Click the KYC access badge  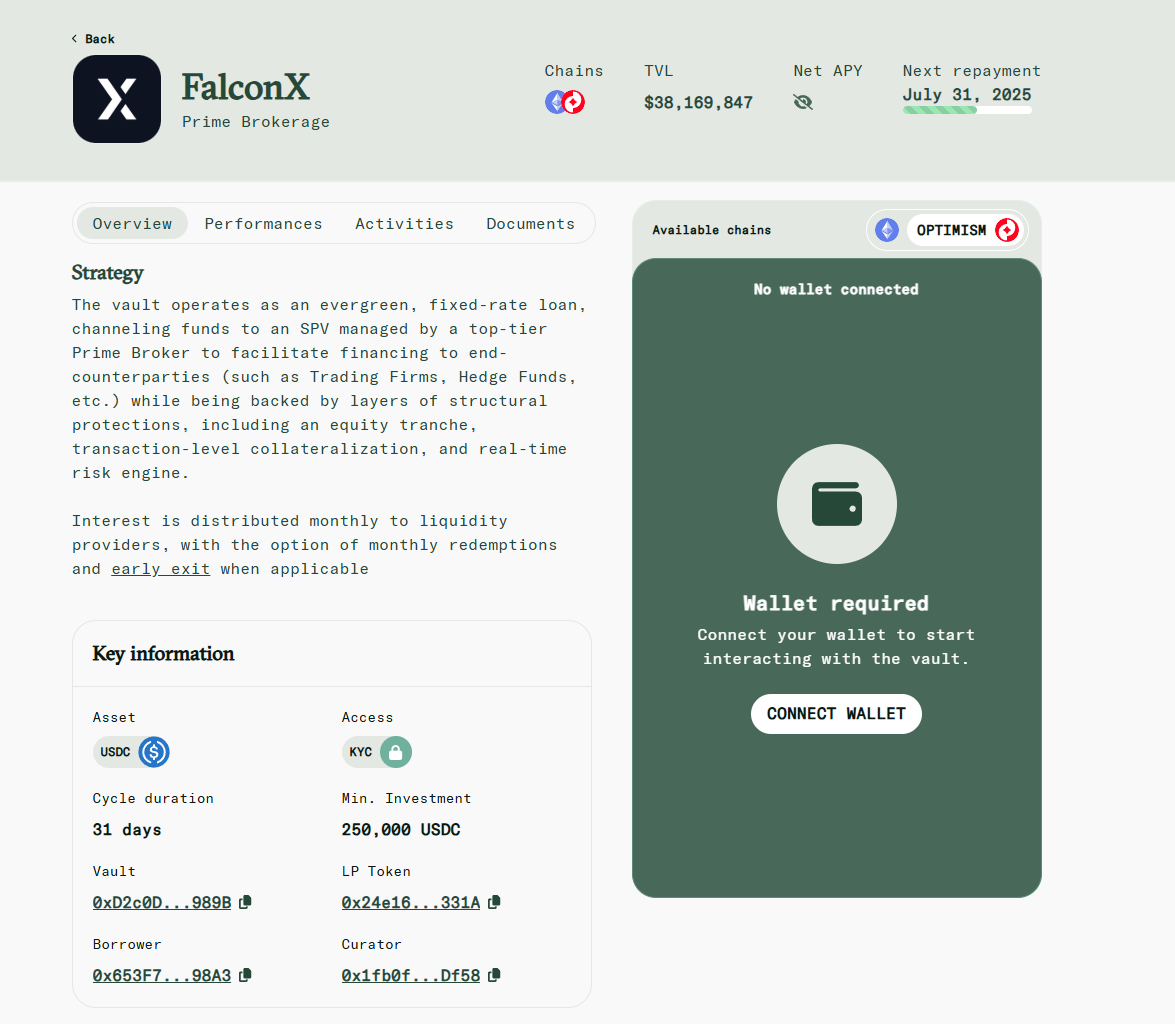pos(377,752)
